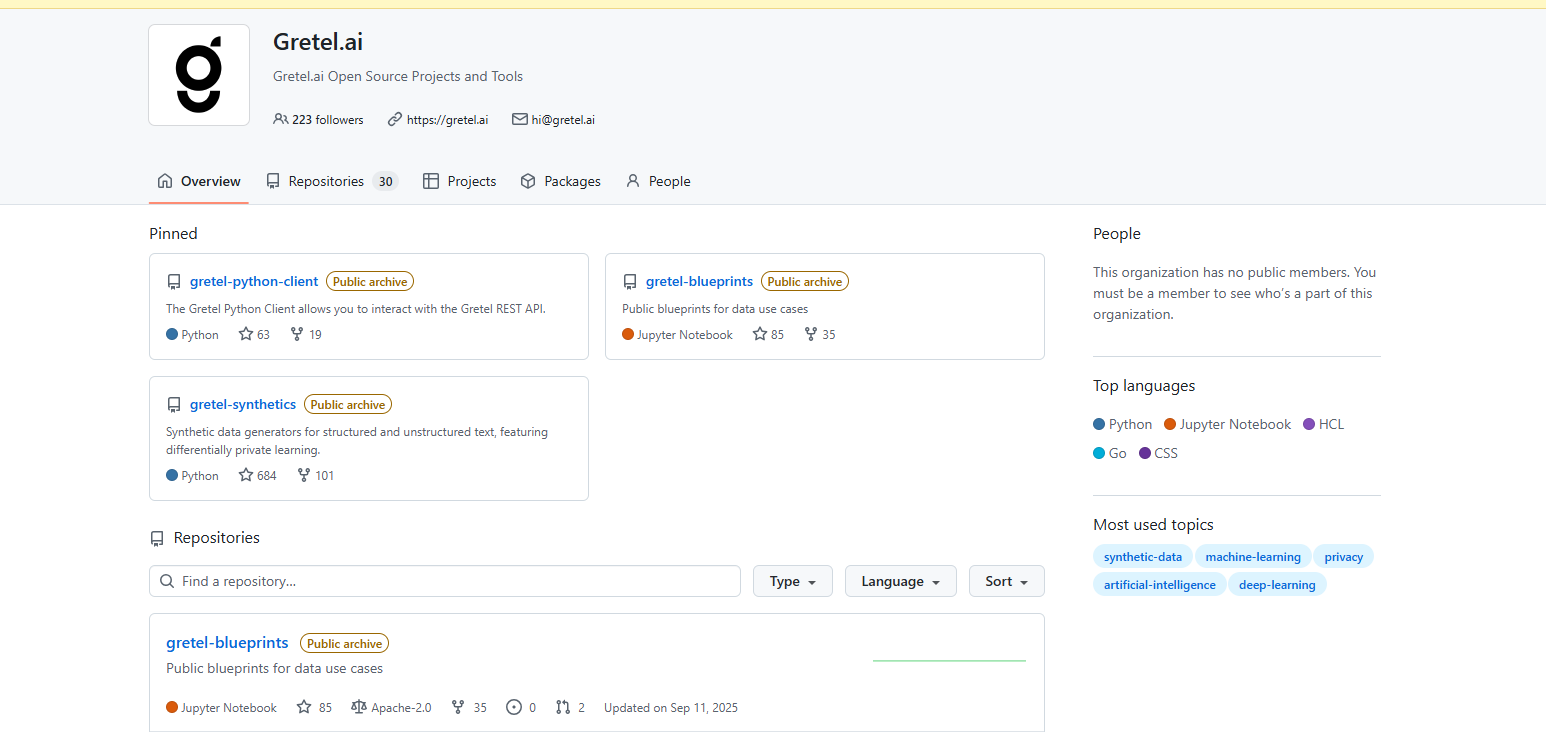The width and height of the screenshot is (1546, 732).
Task: Open the Sort dropdown
Action: [x=1007, y=581]
